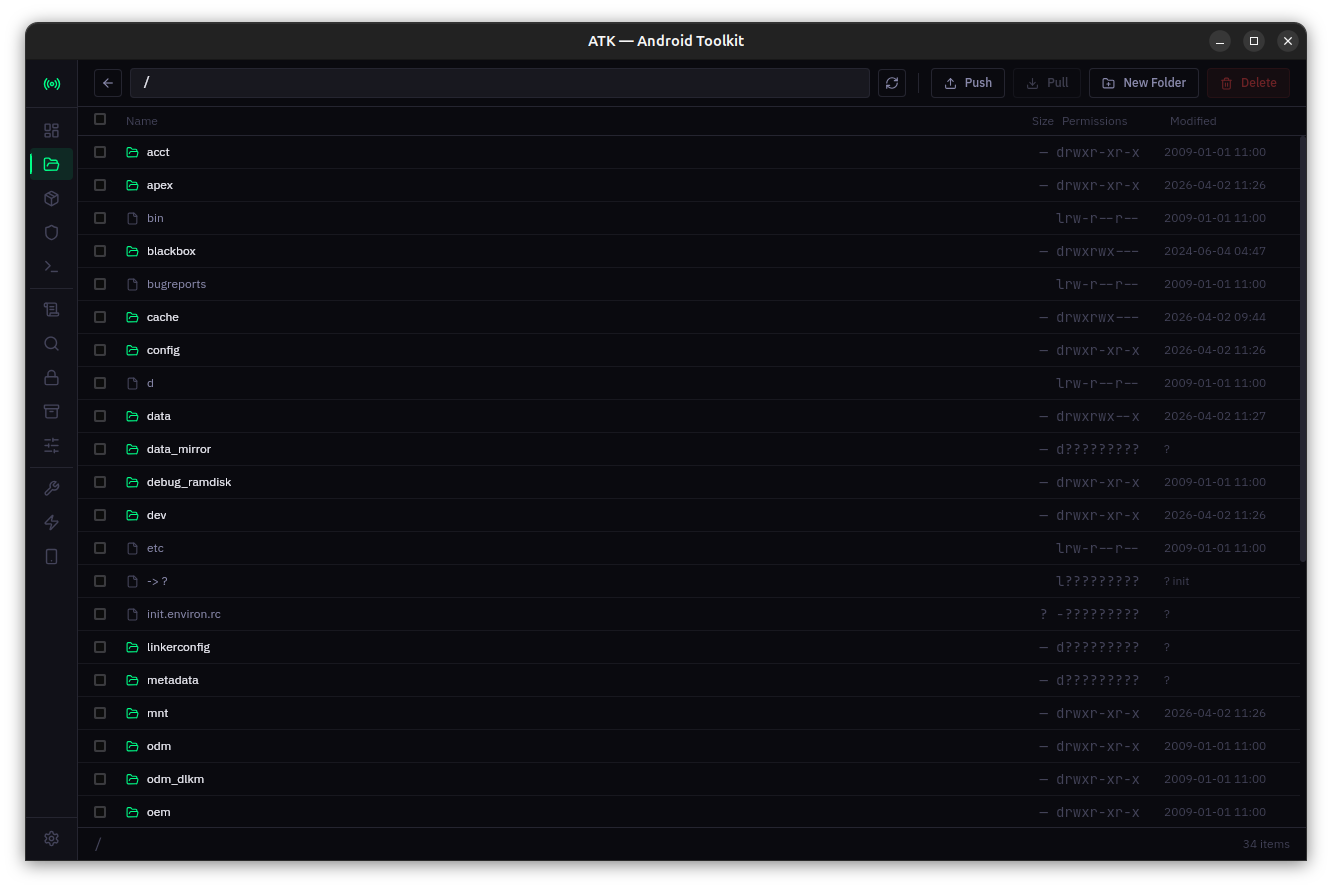
Task: Open the sliders tuning icon in sidebar
Action: point(52,445)
